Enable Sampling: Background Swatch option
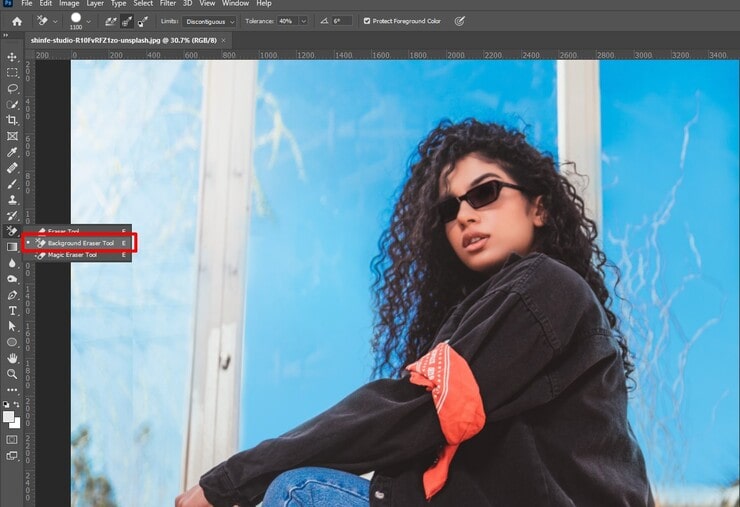 point(143,21)
